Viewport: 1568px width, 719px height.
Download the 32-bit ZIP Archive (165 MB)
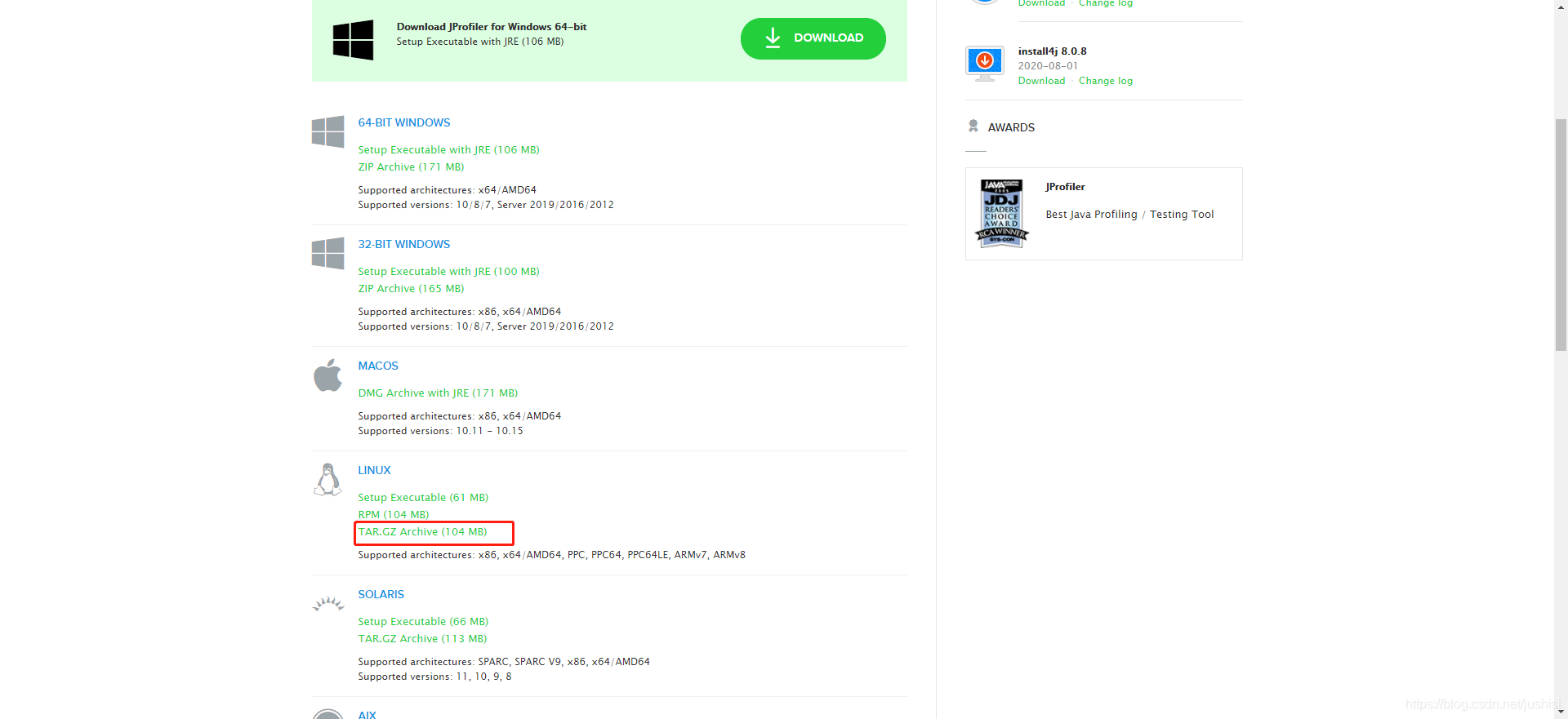[x=411, y=288]
